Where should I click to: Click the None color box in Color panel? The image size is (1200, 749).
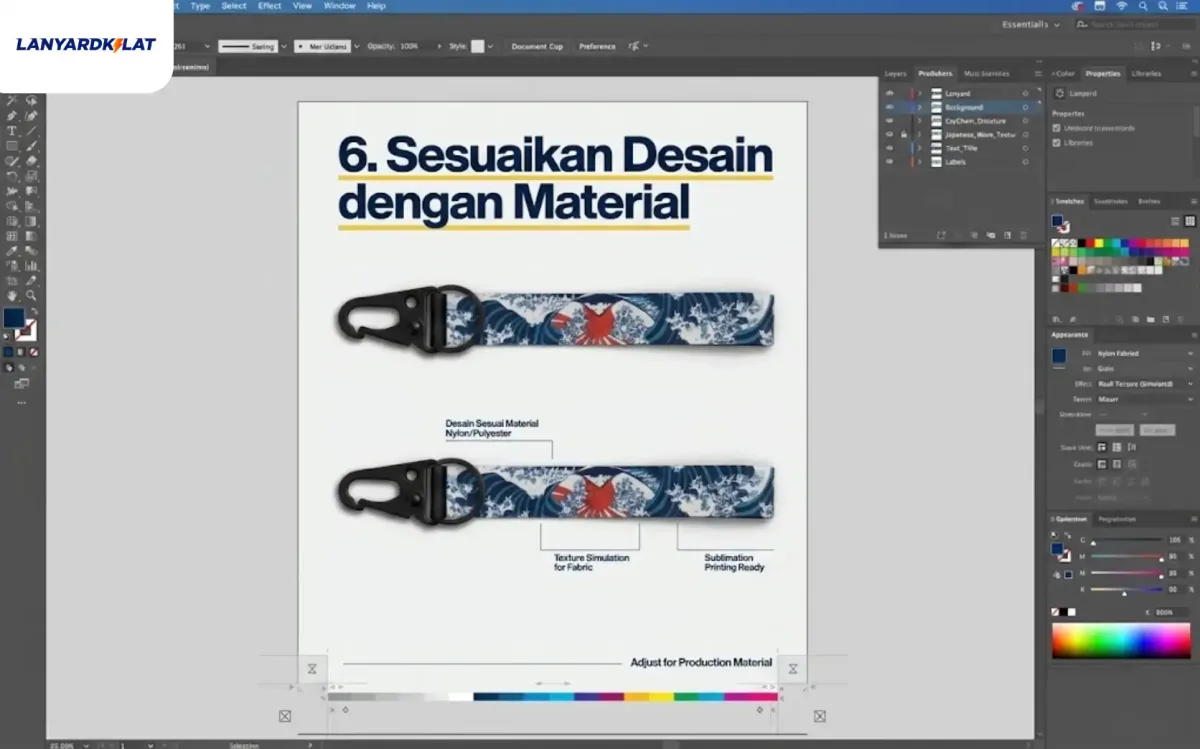pos(1056,612)
